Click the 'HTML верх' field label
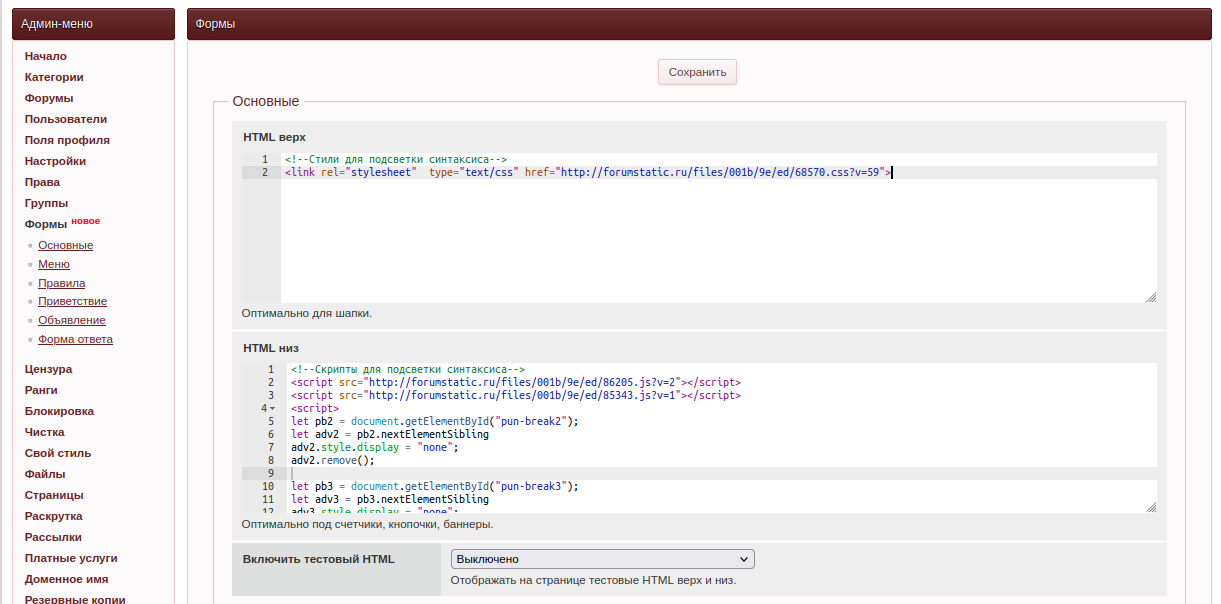The image size is (1221, 604). 274,136
